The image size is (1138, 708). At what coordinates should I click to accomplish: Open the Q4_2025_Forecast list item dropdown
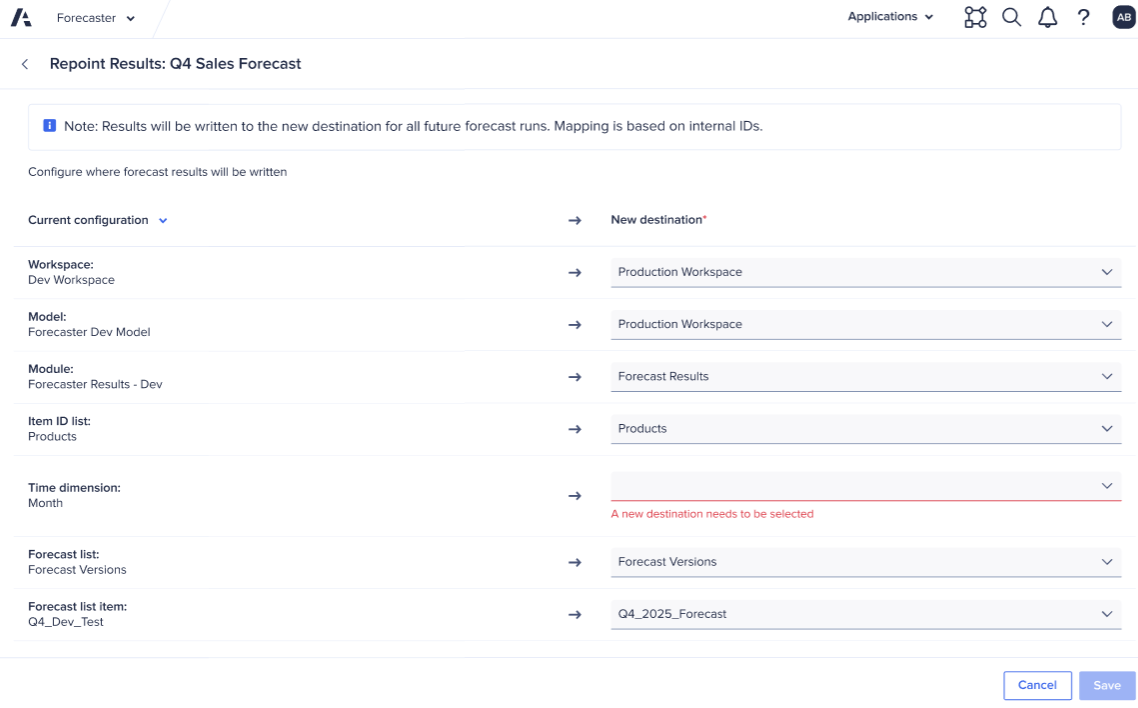(x=865, y=614)
